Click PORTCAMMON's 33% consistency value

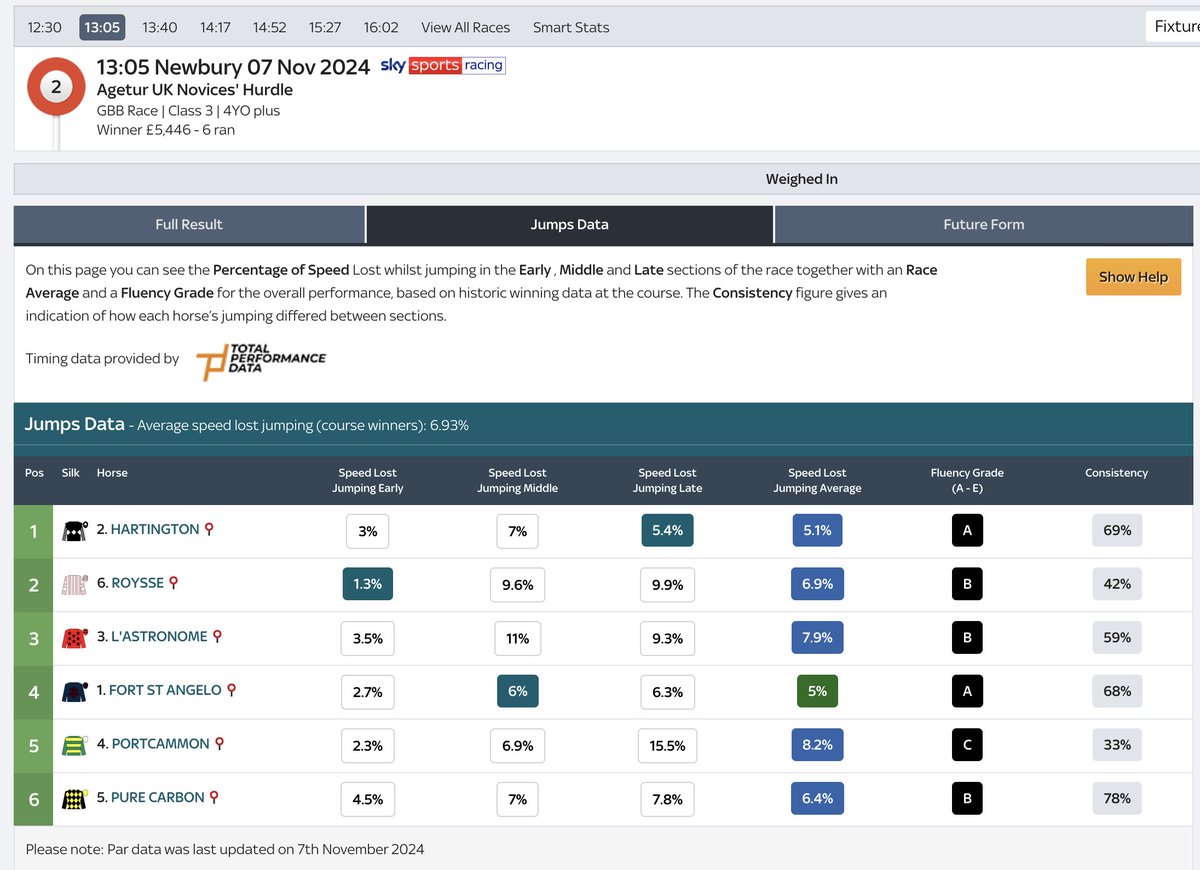(x=1117, y=745)
